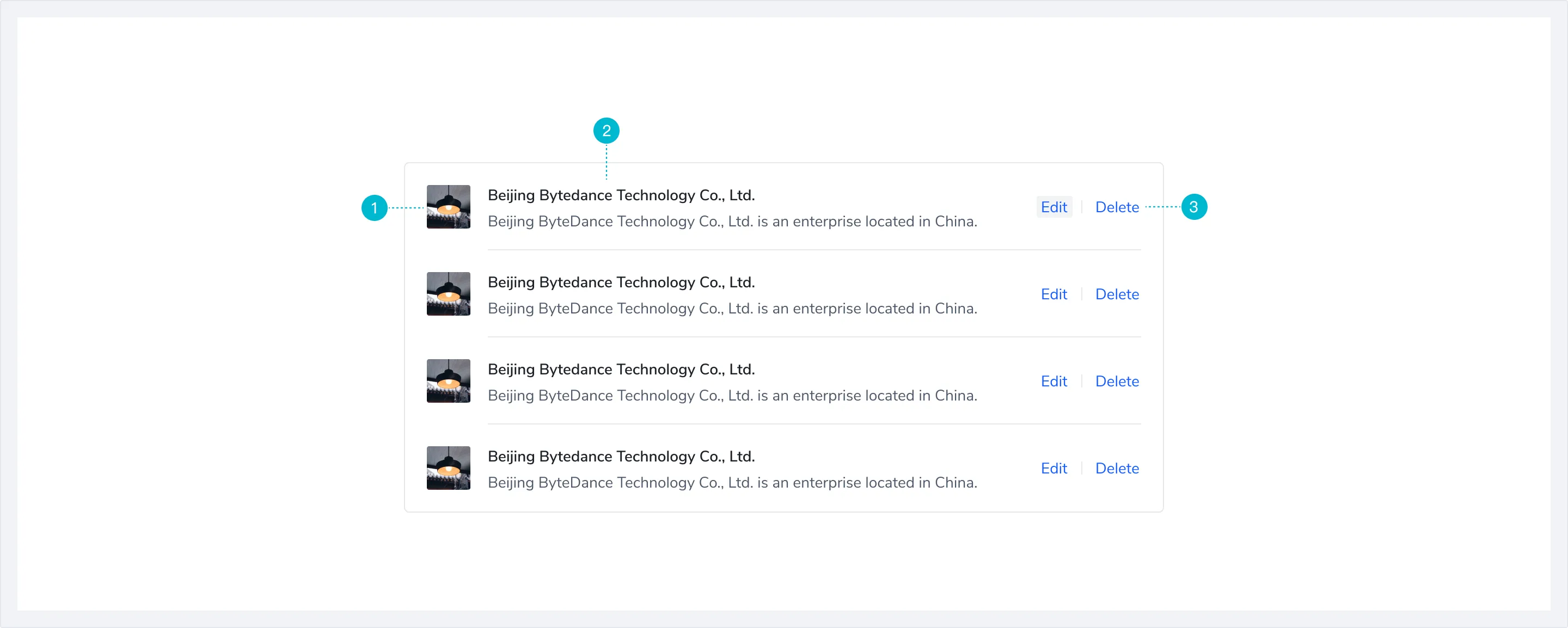Viewport: 1568px width, 628px height.
Task: Select Delete in the fourth list row
Action: point(1116,468)
